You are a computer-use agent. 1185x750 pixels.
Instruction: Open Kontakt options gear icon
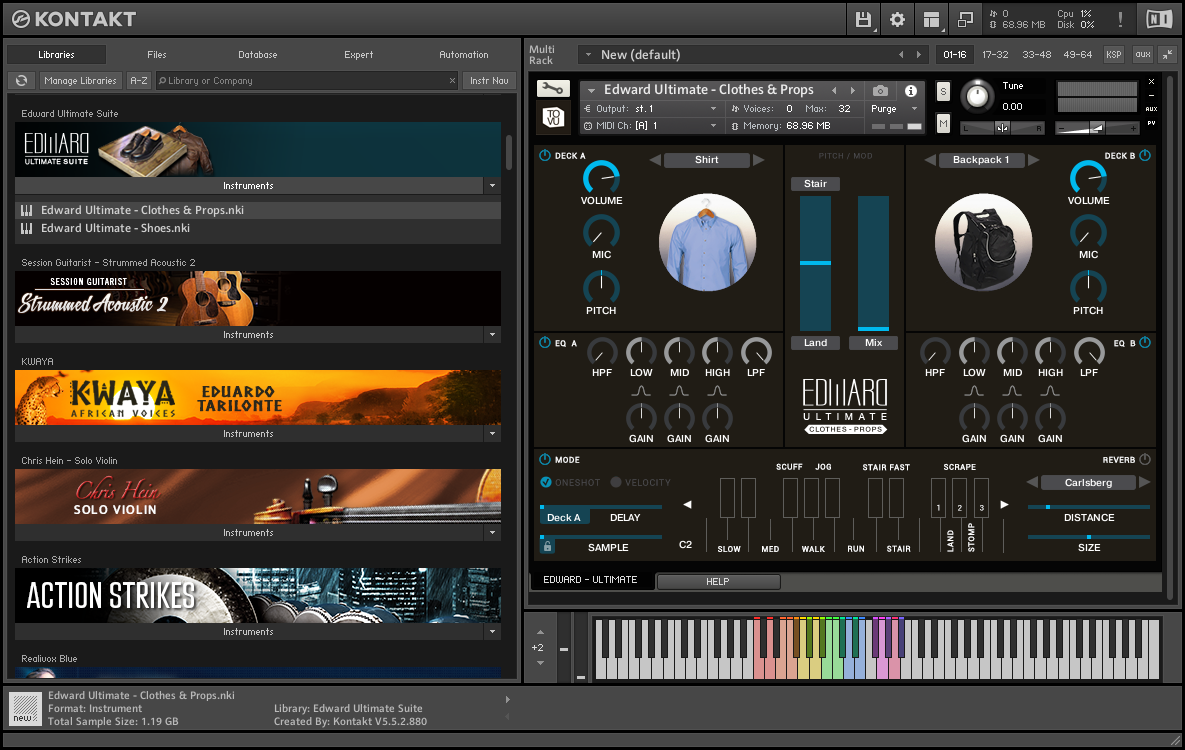[897, 20]
